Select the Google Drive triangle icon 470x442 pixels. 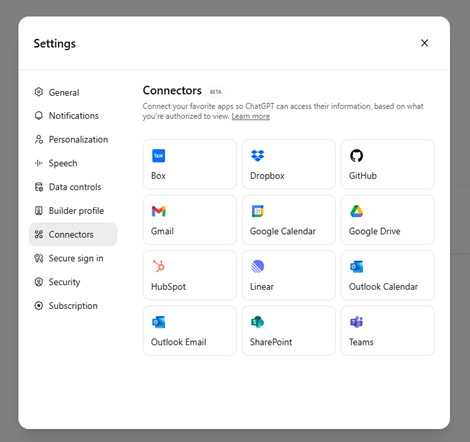click(x=356, y=211)
